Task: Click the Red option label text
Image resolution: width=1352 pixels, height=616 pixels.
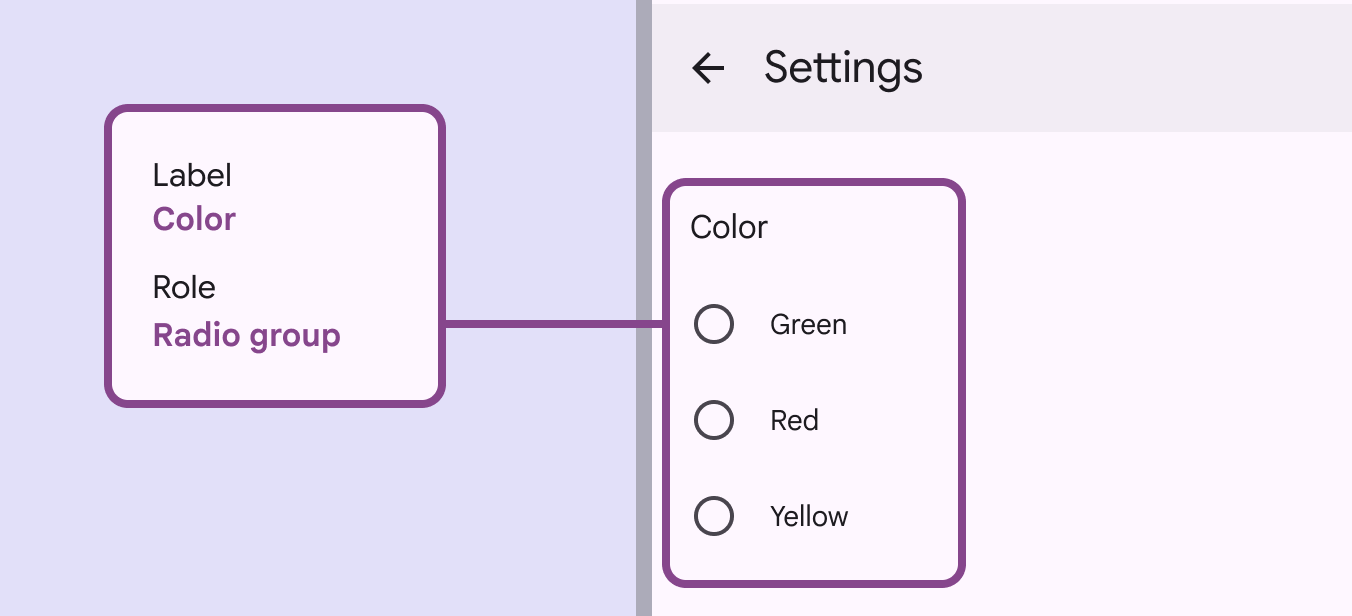Action: pos(794,421)
